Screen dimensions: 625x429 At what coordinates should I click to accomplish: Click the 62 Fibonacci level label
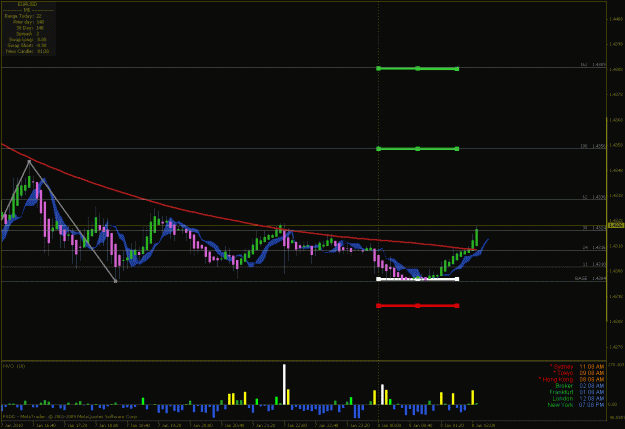pyautogui.click(x=594, y=197)
